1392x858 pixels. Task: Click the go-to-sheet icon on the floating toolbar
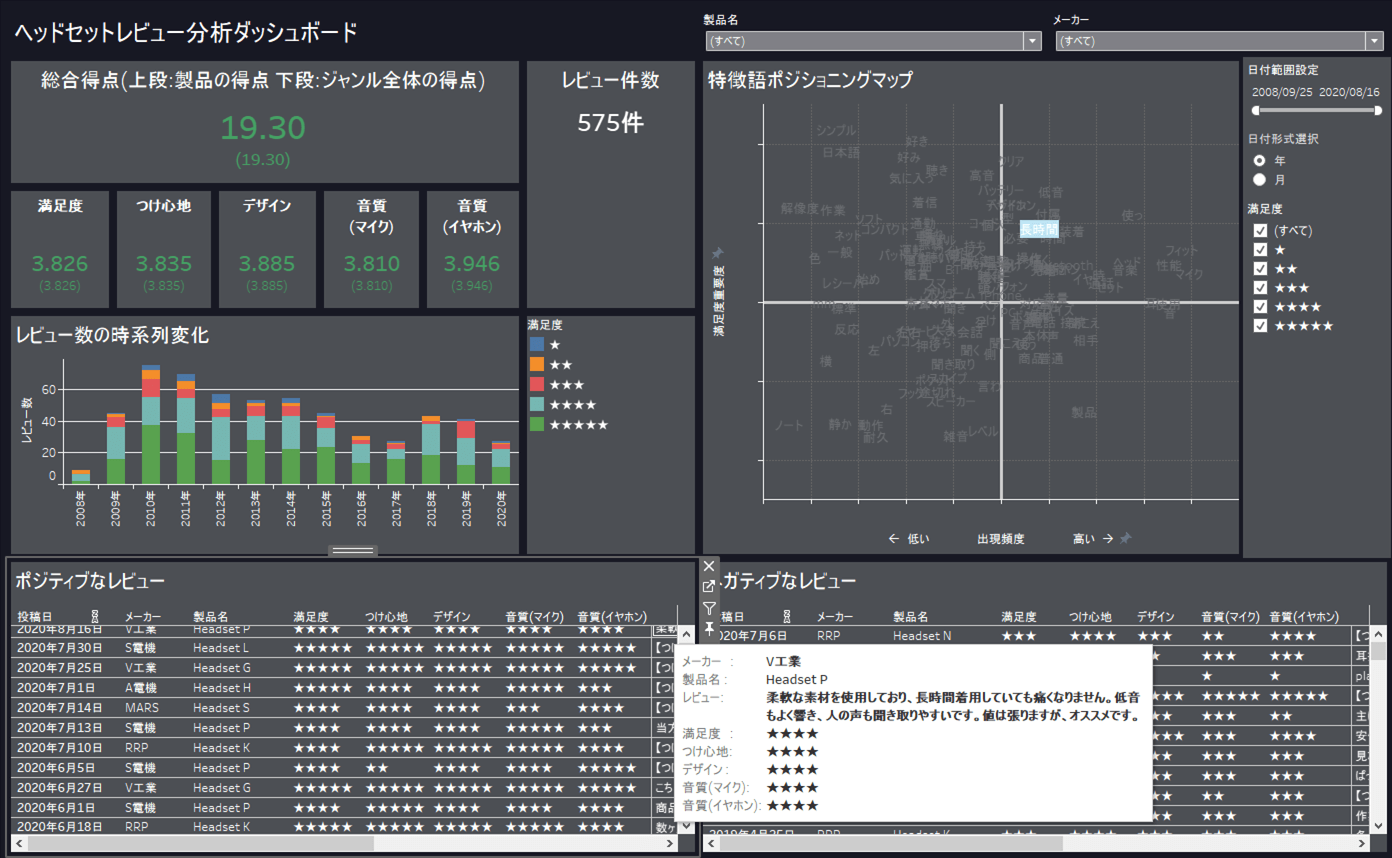pos(709,587)
